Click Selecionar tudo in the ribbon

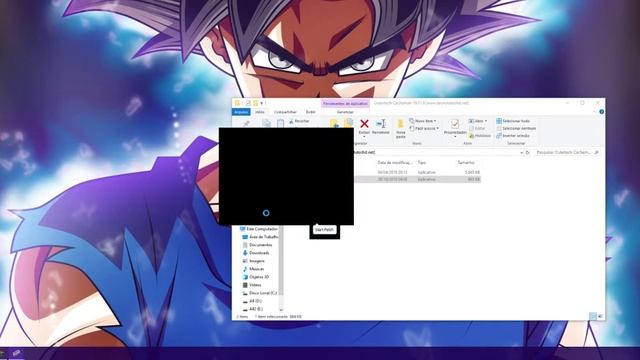coord(513,121)
